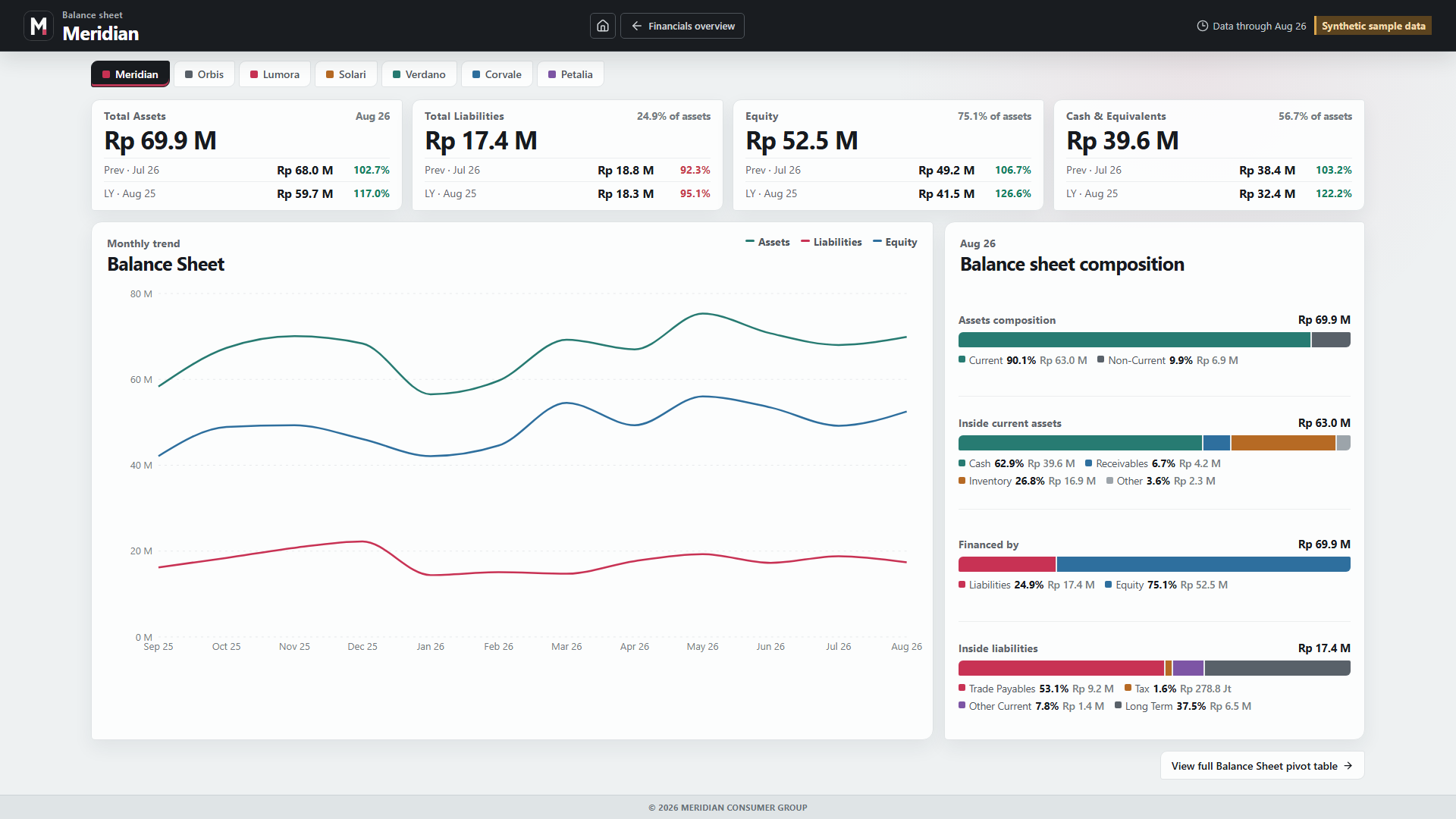Select the Petalia tab
Viewport: 1456px width, 819px height.
[x=570, y=74]
